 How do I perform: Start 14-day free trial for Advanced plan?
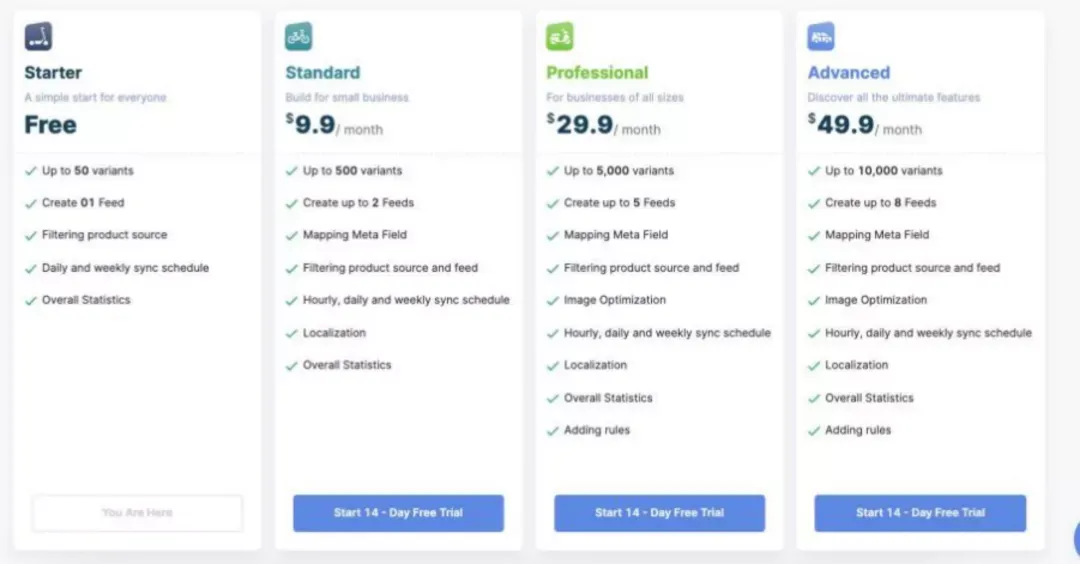(920, 513)
